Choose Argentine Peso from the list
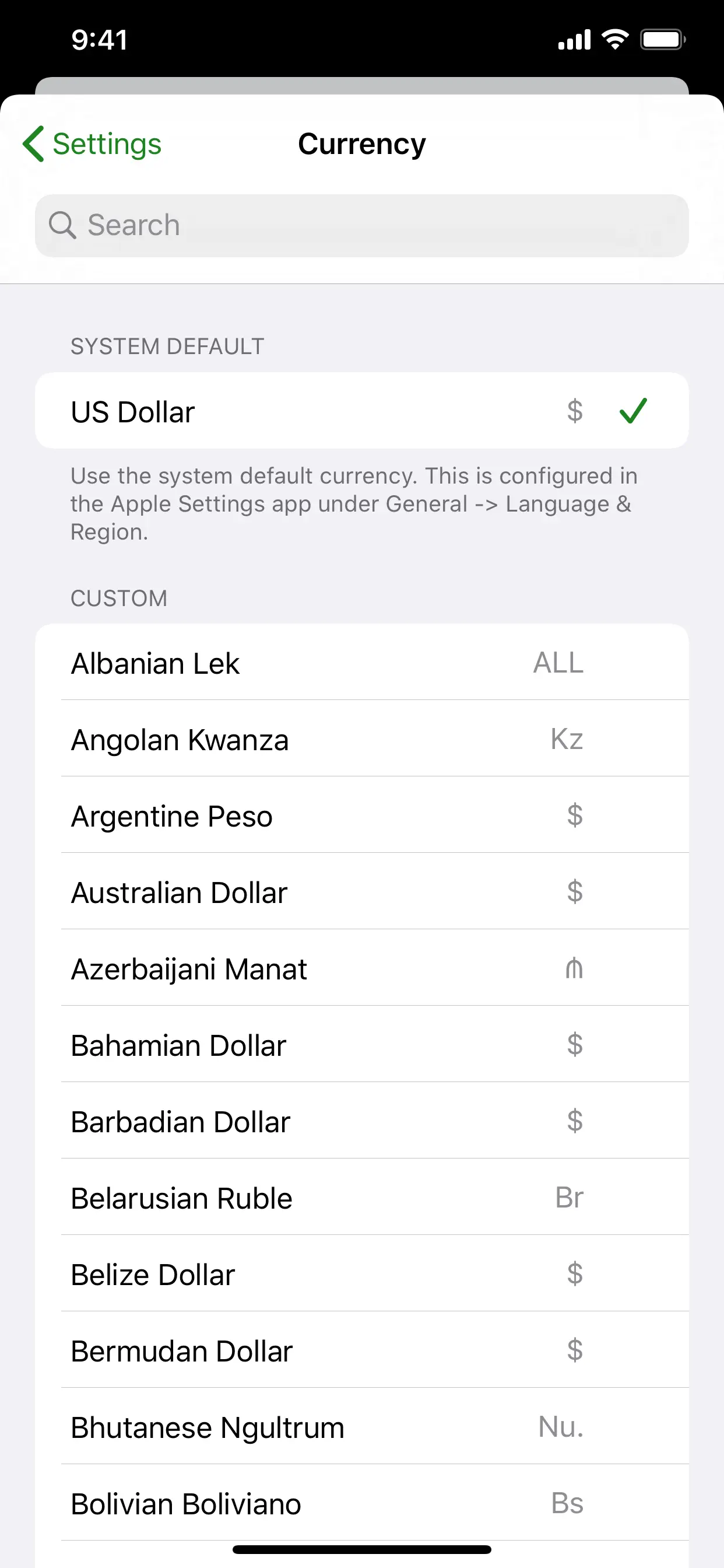Viewport: 724px width, 1568px height. [x=362, y=815]
